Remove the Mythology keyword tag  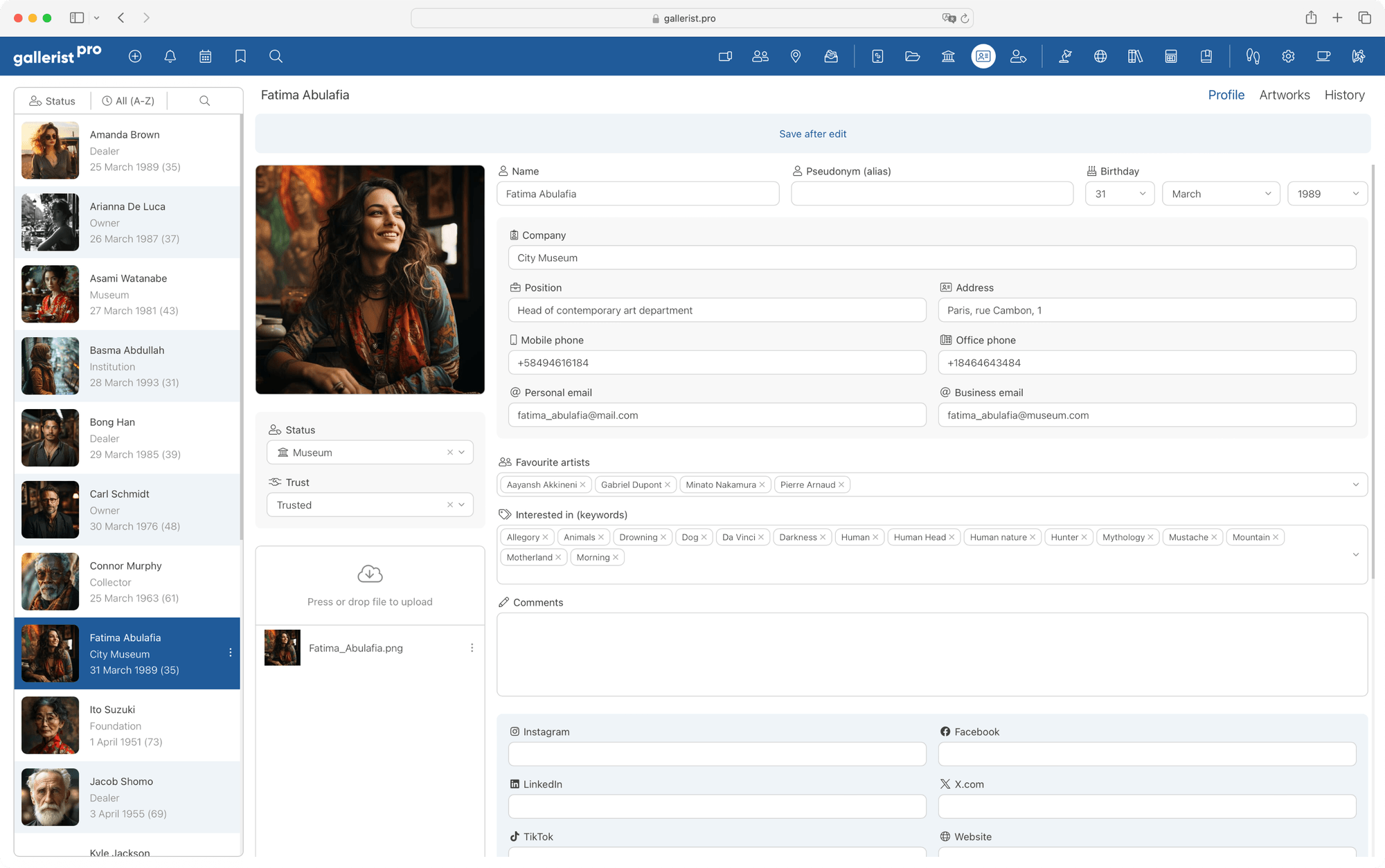coord(1150,537)
